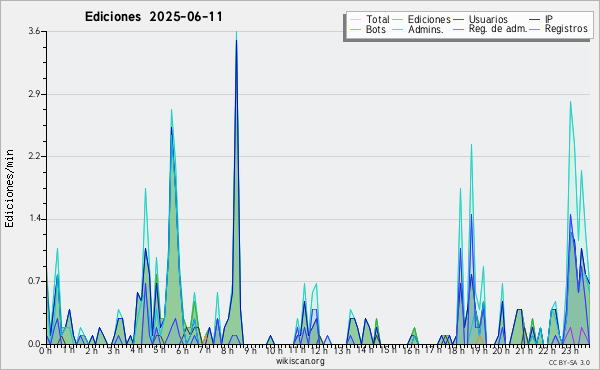Click the '8 h' x-axis label

(227, 350)
